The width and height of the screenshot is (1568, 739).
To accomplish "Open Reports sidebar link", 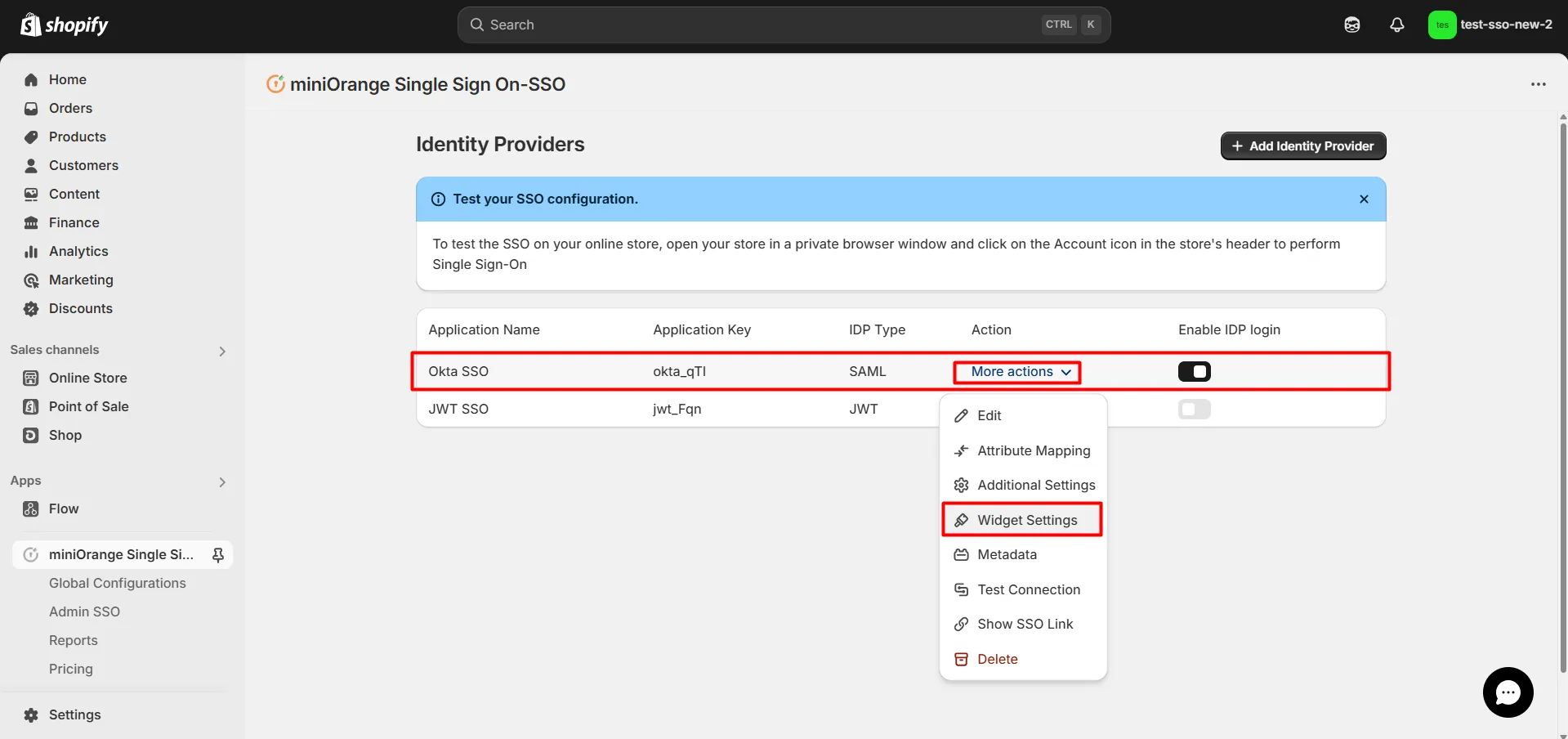I will (x=74, y=640).
